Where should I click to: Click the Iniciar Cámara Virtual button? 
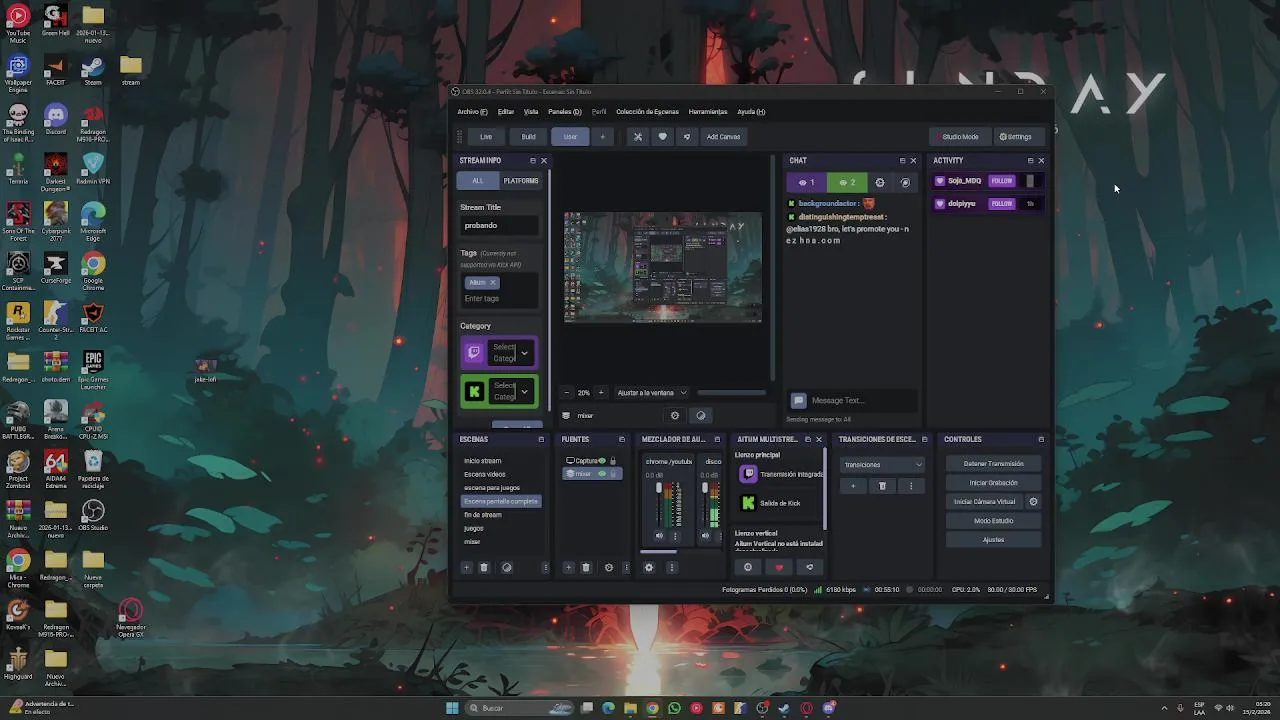(x=984, y=502)
